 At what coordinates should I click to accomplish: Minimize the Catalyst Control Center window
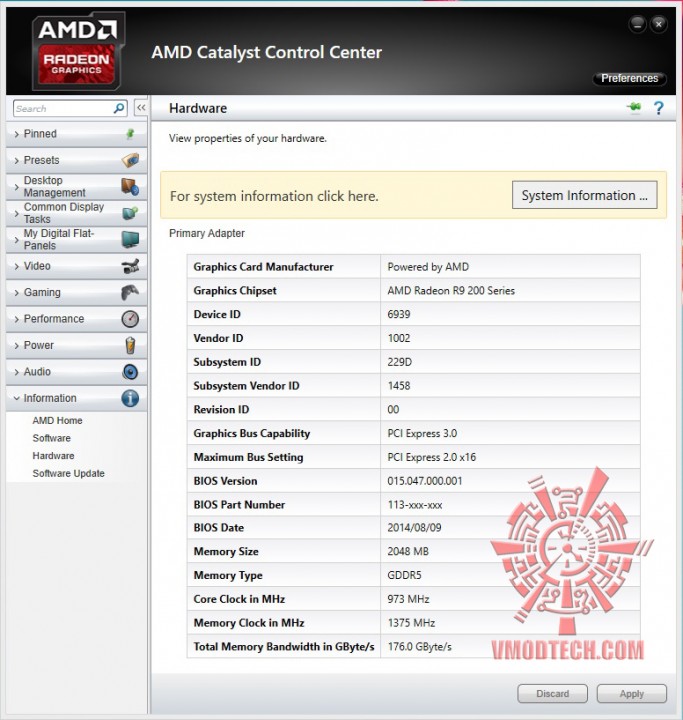[638, 24]
